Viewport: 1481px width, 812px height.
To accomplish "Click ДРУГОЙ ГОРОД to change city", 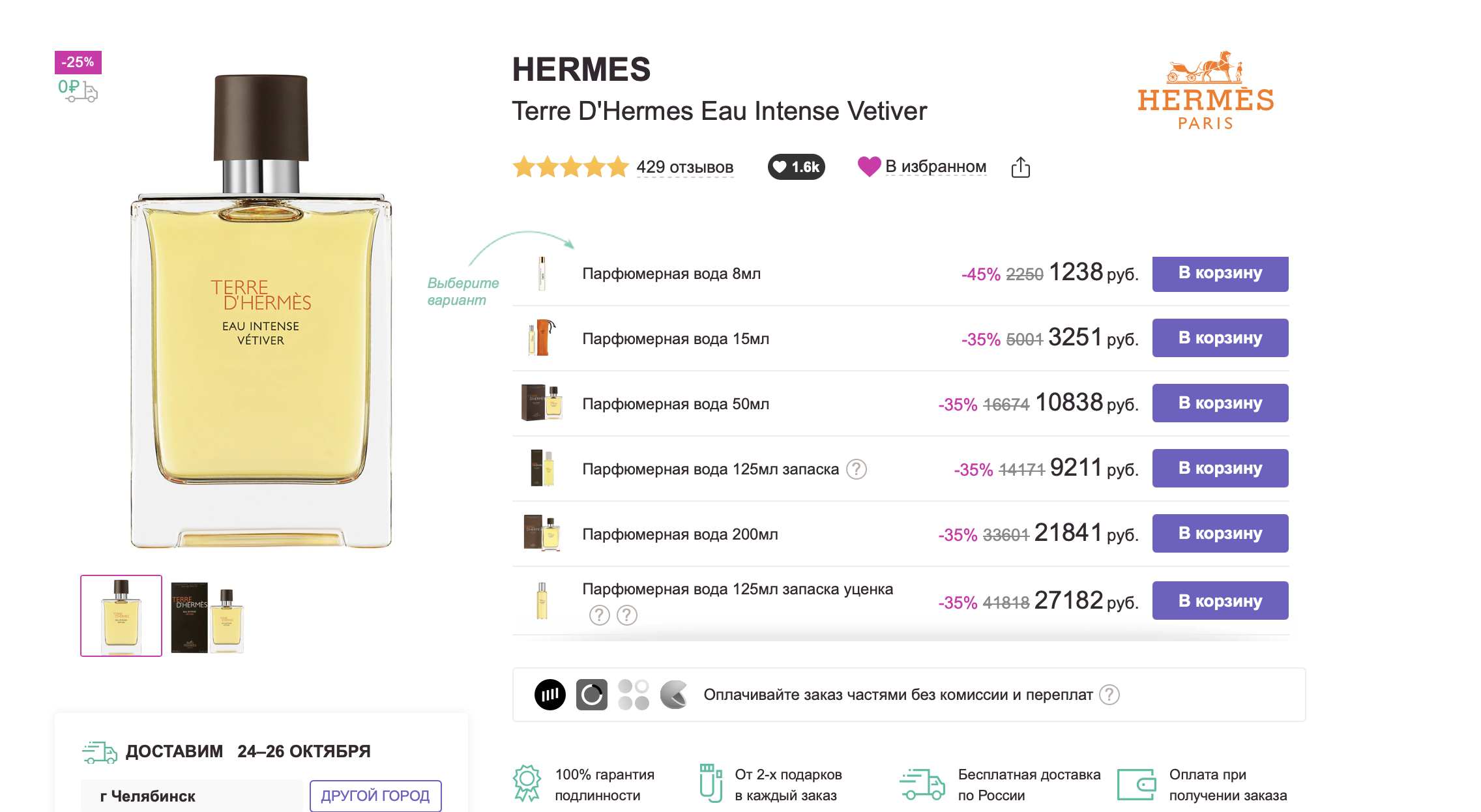I will tap(375, 796).
